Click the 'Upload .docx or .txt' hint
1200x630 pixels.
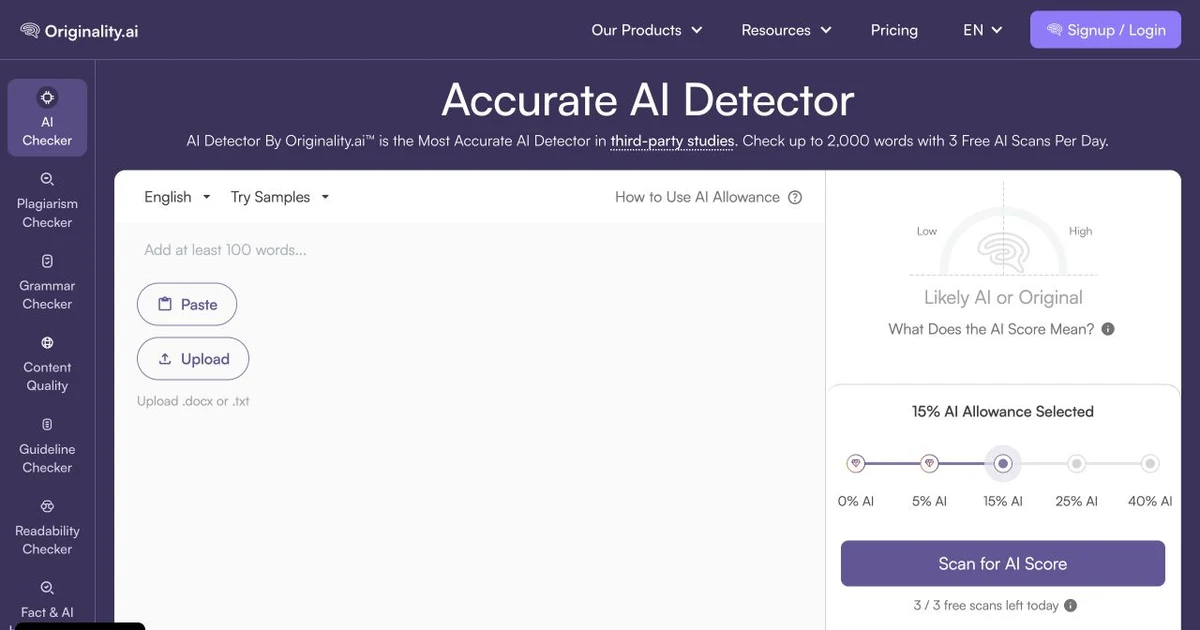point(193,401)
